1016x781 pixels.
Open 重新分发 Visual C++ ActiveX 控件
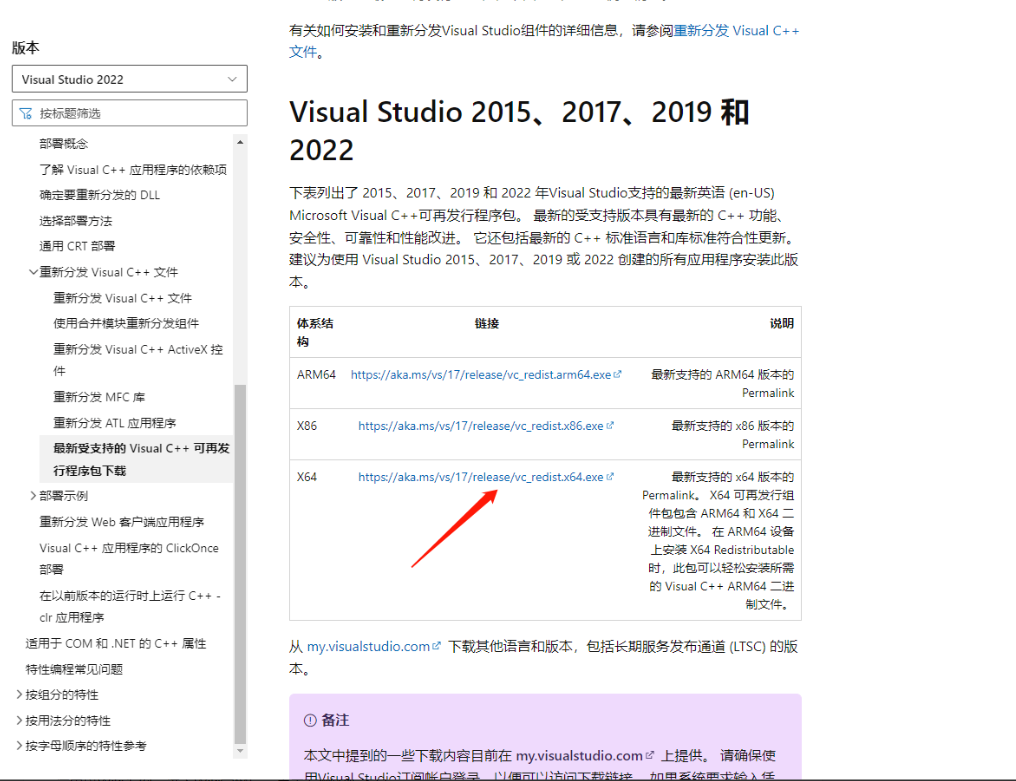pos(138,360)
